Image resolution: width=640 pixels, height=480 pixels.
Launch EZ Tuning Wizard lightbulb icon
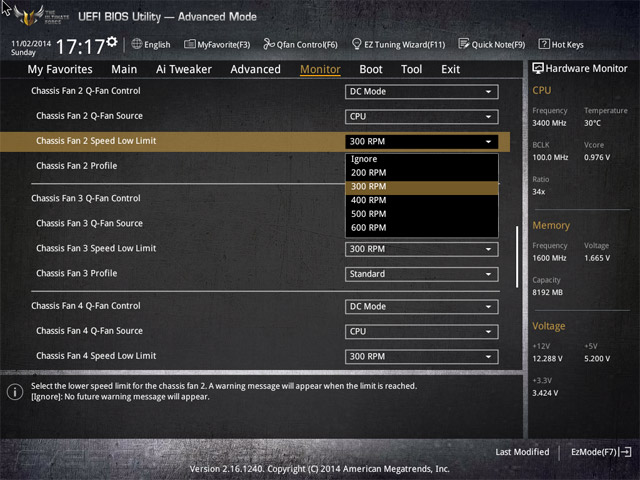pos(356,44)
